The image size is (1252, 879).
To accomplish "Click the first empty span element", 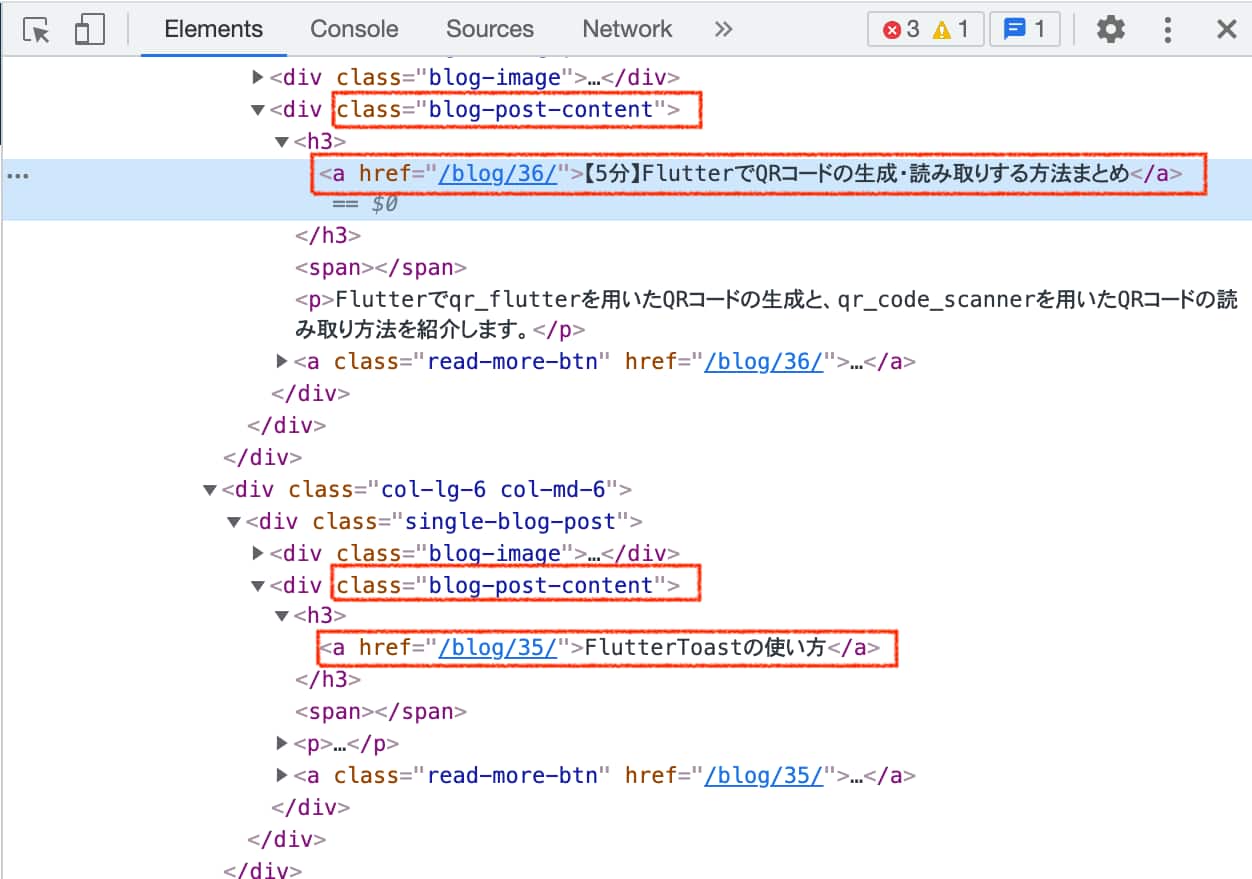I will (381, 268).
